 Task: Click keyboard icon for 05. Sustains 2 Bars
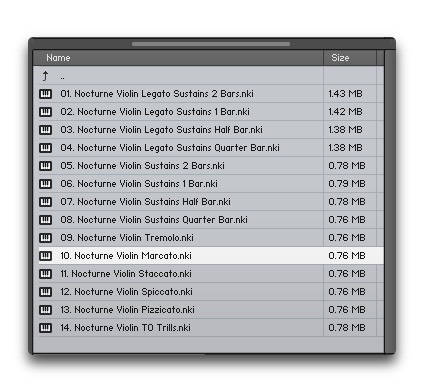(x=45, y=166)
